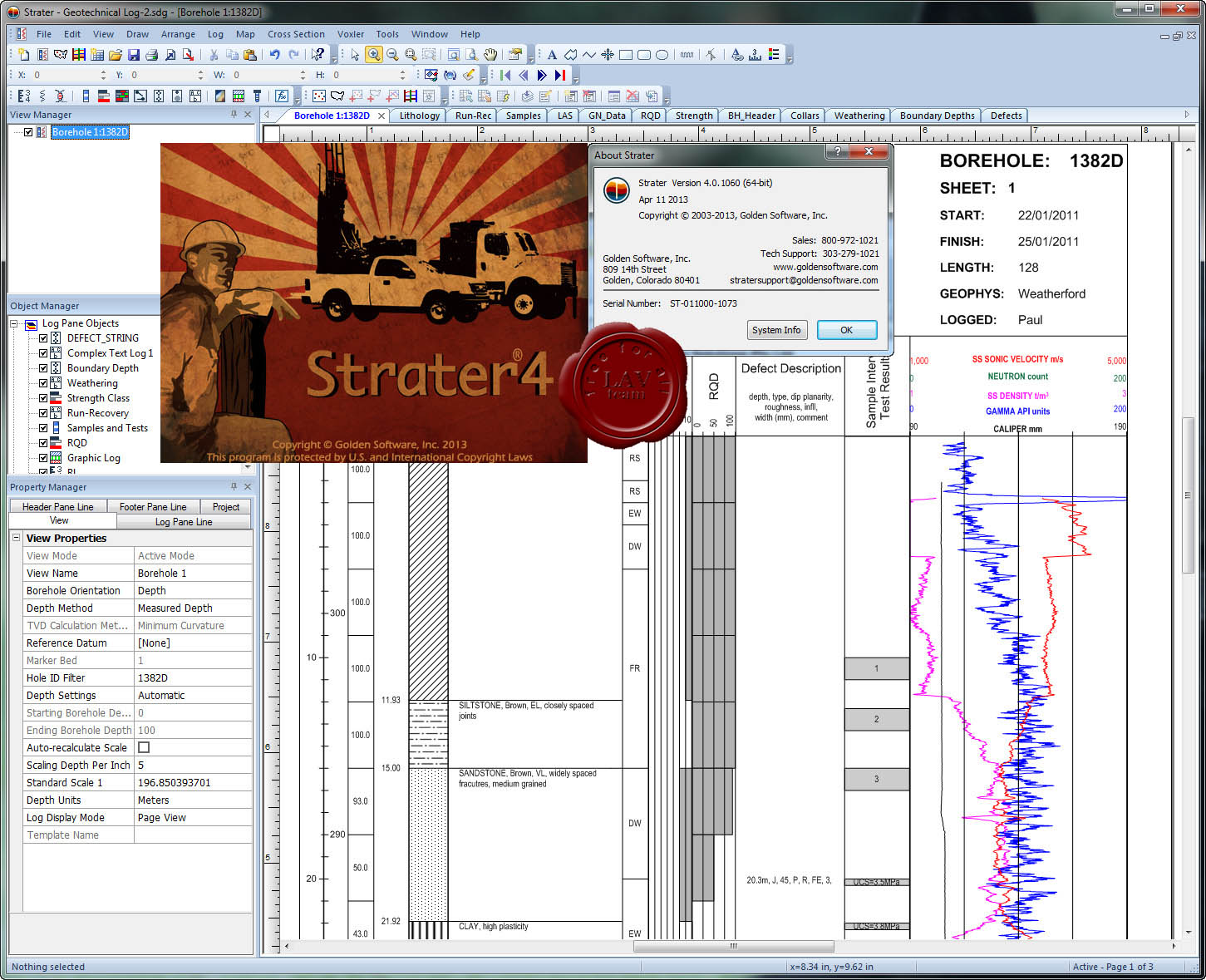This screenshot has height=980, width=1206.
Task: Click the Legend icon with colored bars
Action: click(774, 55)
